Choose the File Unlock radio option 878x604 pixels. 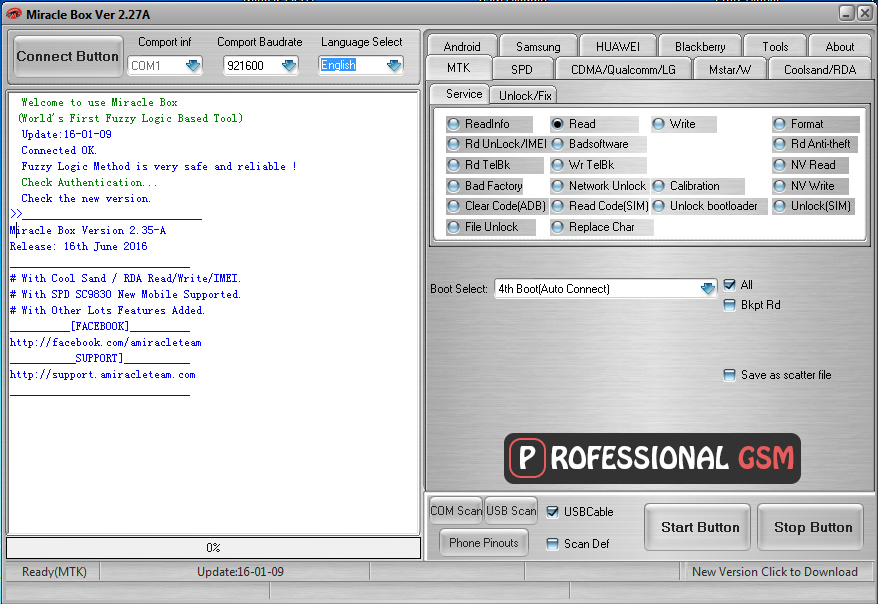(x=491, y=227)
